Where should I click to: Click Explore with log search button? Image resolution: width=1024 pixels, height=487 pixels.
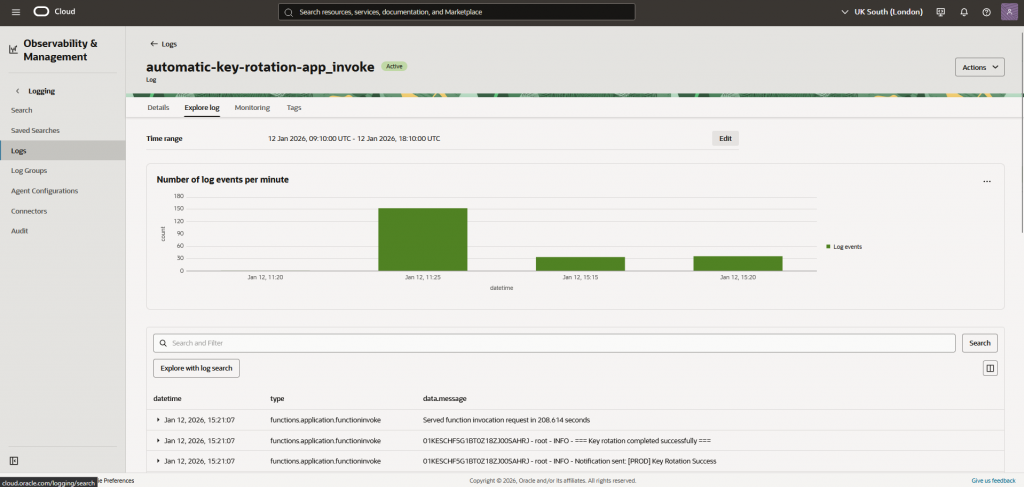196,368
